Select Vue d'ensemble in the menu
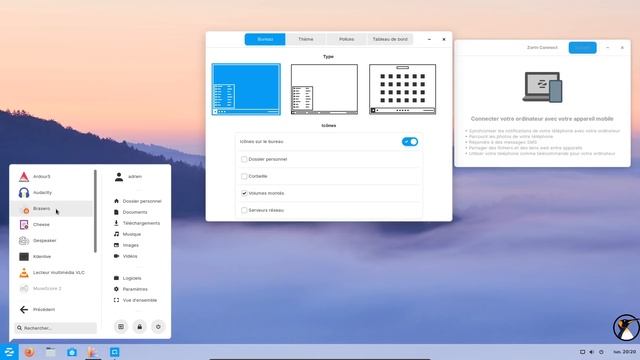Image resolution: width=640 pixels, height=360 pixels. (135, 300)
